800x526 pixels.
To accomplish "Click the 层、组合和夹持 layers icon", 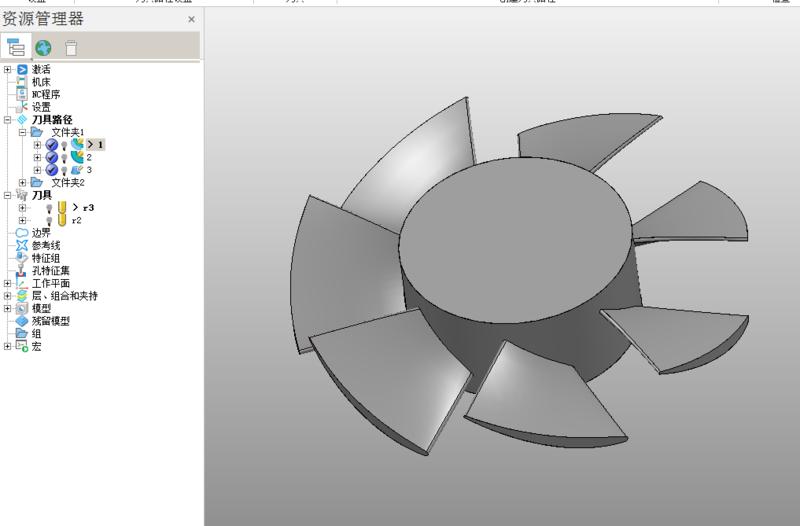I will [22, 295].
